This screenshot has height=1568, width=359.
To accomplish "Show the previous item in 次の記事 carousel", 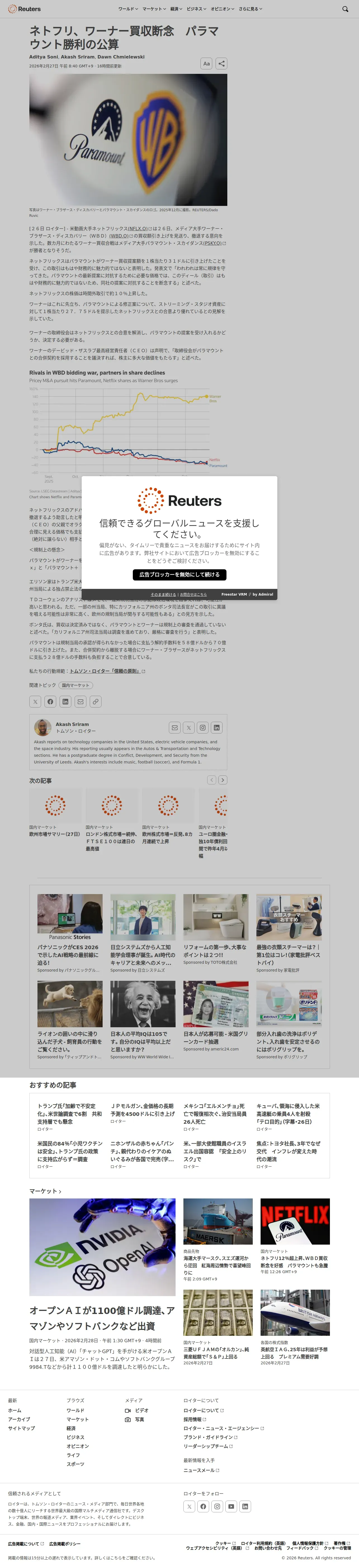I will (x=212, y=780).
